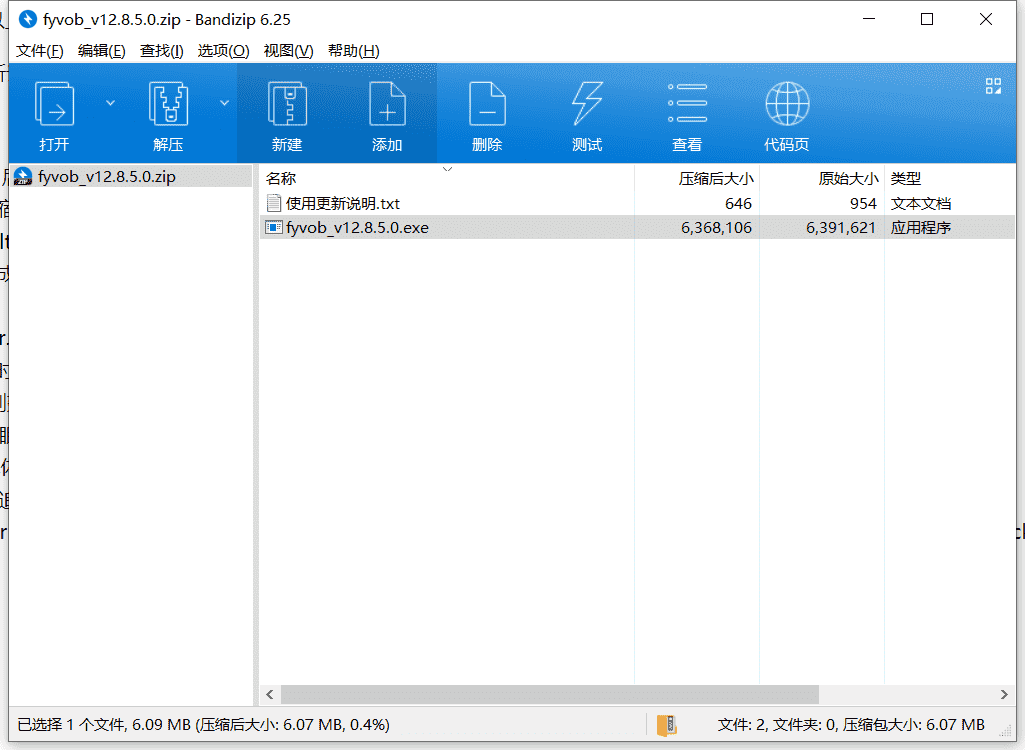Viewport: 1025px width, 750px height.
Task: Sort by the 名称 column header
Action: tap(281, 179)
